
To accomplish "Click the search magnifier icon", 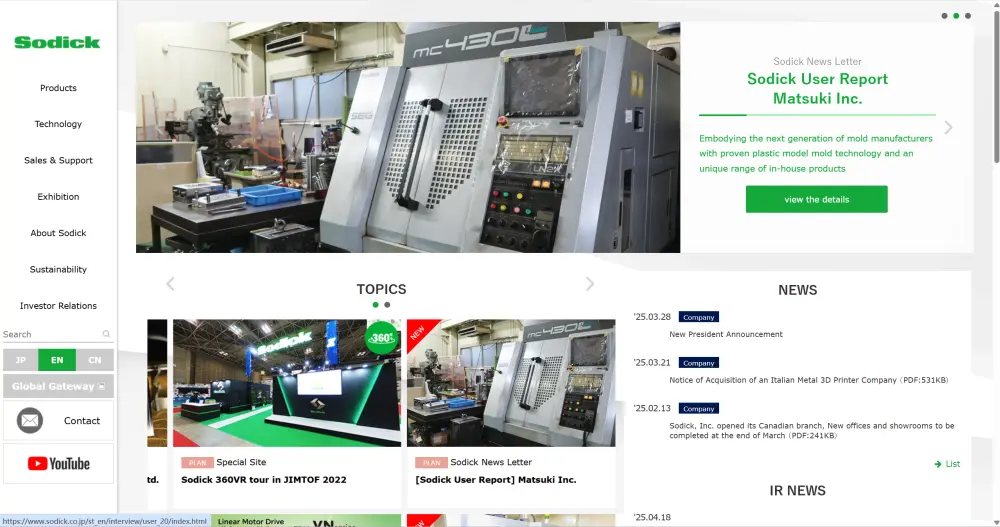I will click(106, 335).
